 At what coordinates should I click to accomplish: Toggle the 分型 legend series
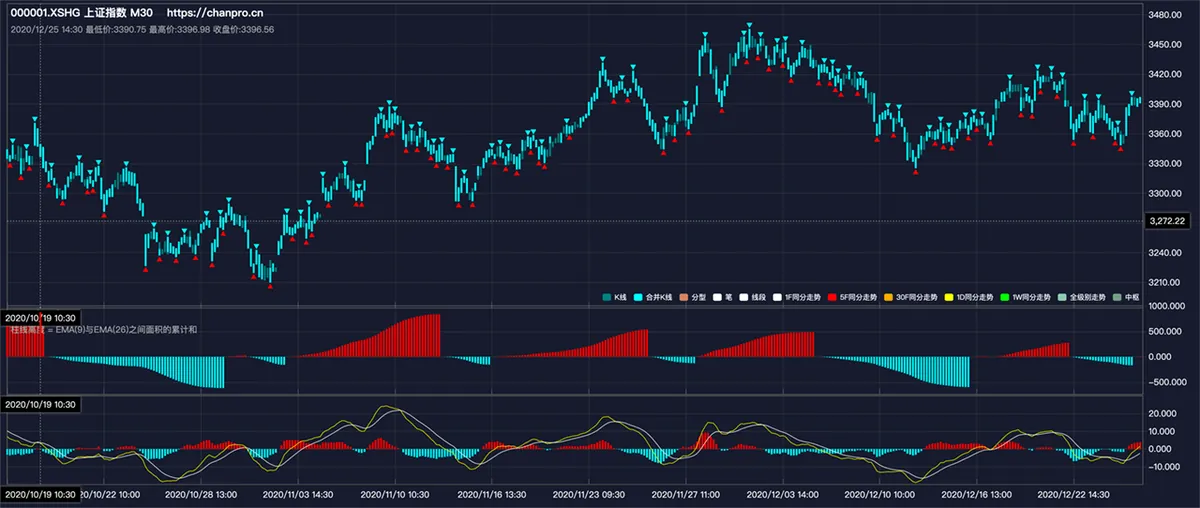692,297
